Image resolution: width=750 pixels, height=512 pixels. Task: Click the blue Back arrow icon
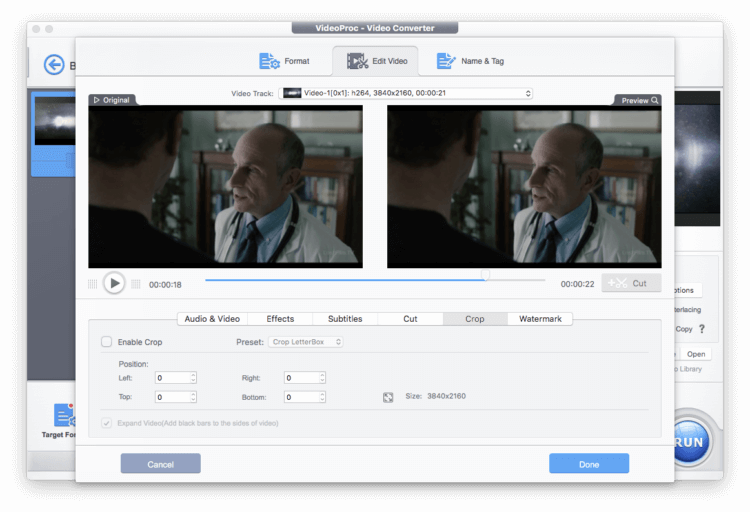54,64
